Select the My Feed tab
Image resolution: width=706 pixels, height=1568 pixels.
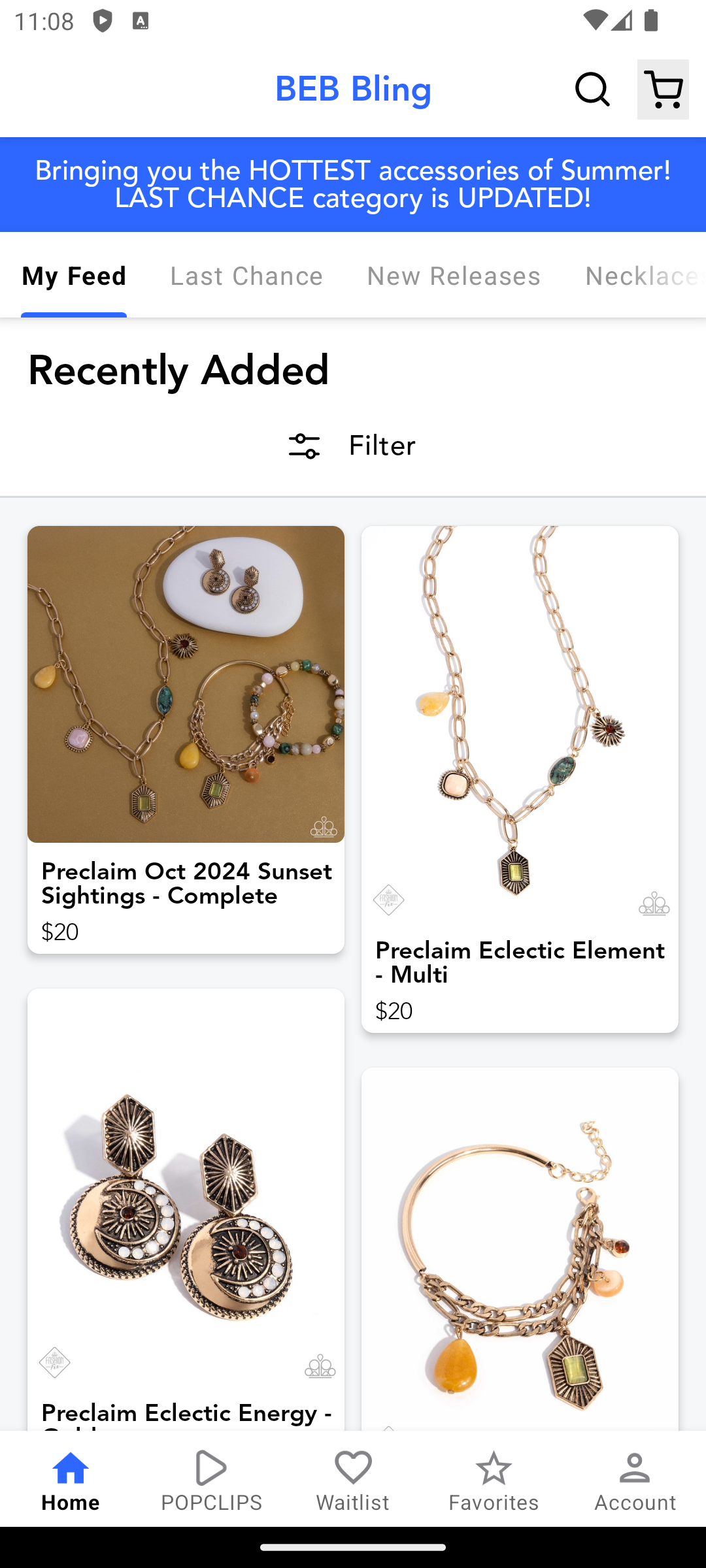[x=74, y=276]
